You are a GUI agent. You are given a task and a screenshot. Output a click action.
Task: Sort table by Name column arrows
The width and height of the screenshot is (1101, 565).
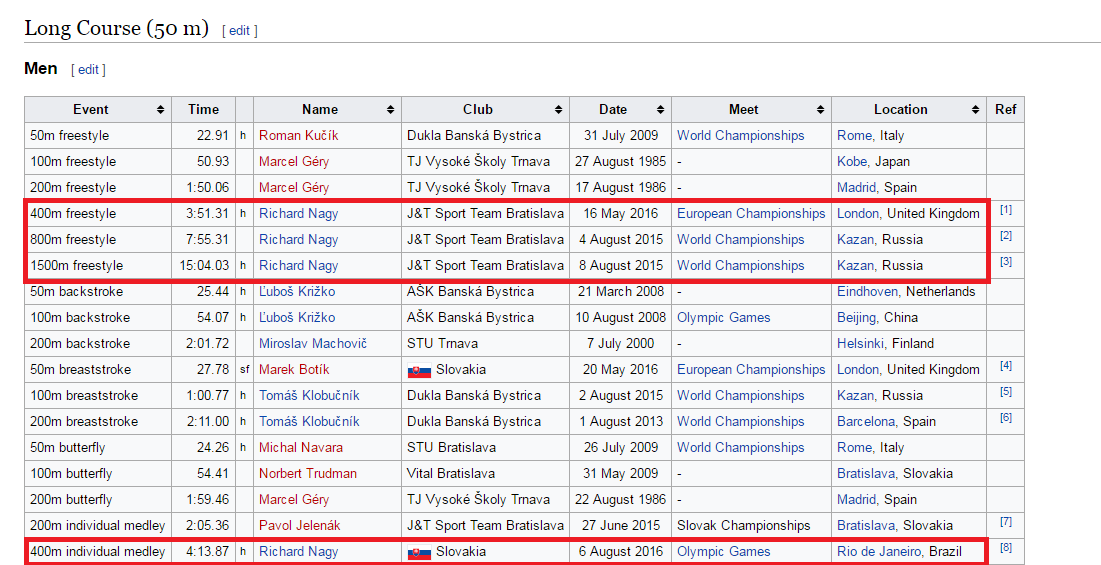click(x=390, y=109)
